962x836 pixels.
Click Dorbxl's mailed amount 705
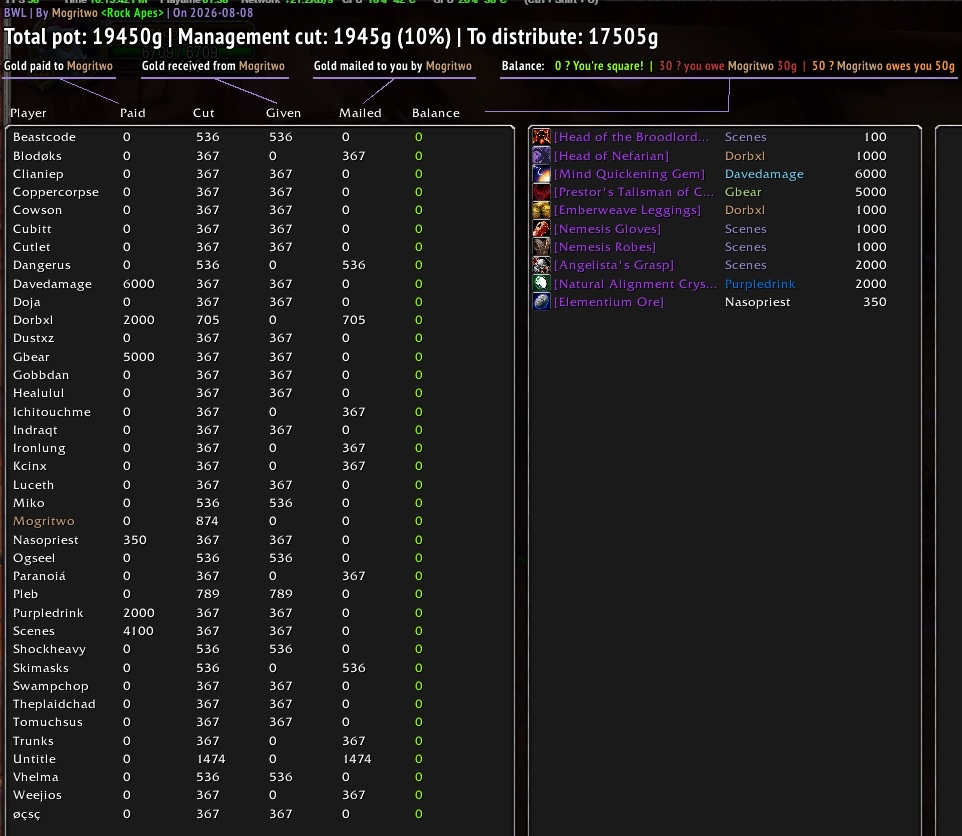pyautogui.click(x=353, y=320)
